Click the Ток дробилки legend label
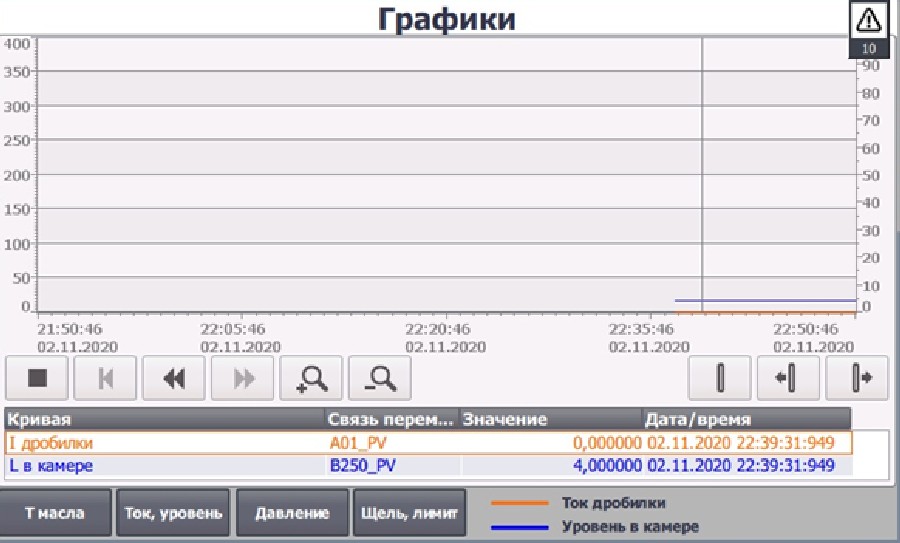Screen dimensions: 900x543 (614, 503)
